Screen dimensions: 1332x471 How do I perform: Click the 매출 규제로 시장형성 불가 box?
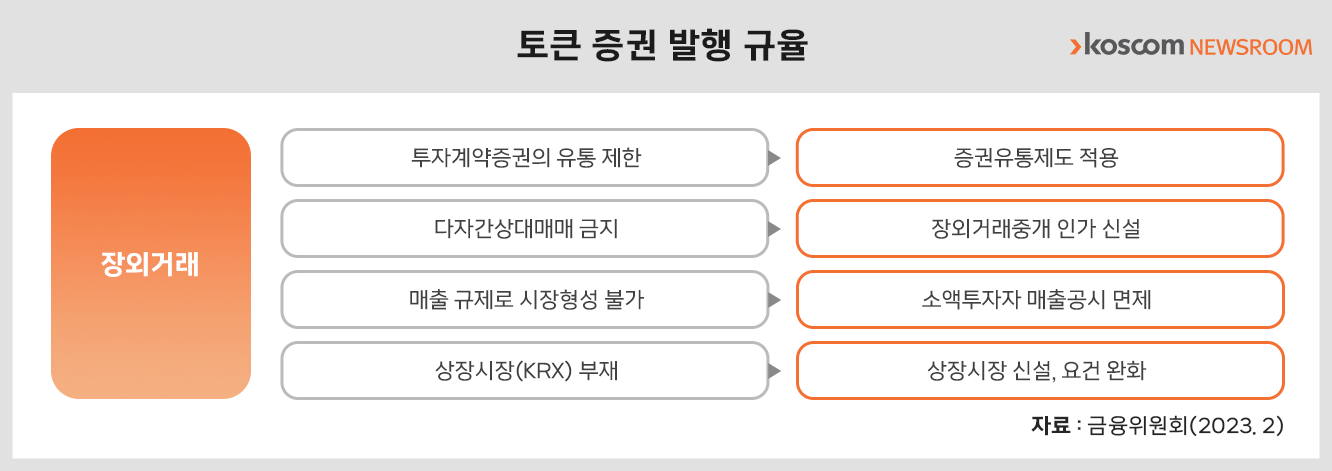click(x=525, y=300)
